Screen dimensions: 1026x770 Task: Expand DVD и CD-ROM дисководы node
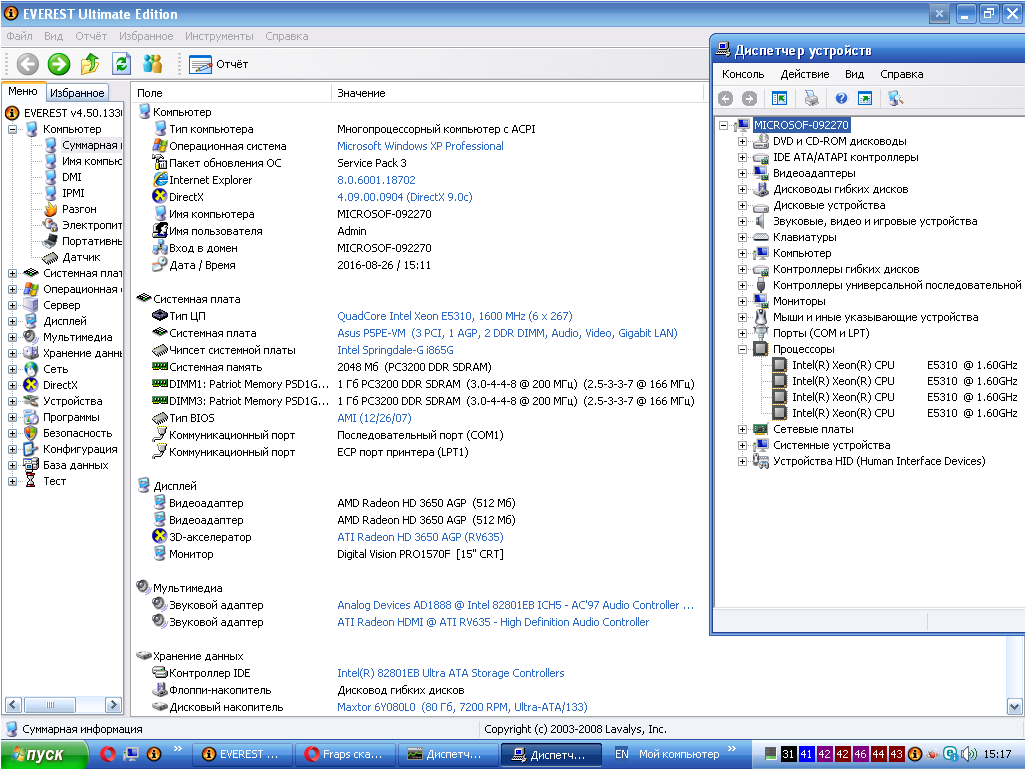pos(743,141)
